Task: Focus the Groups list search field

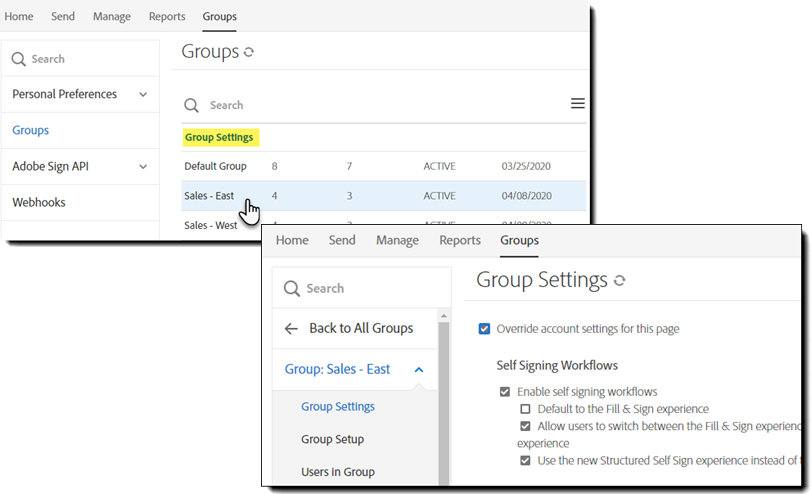Action: (383, 105)
